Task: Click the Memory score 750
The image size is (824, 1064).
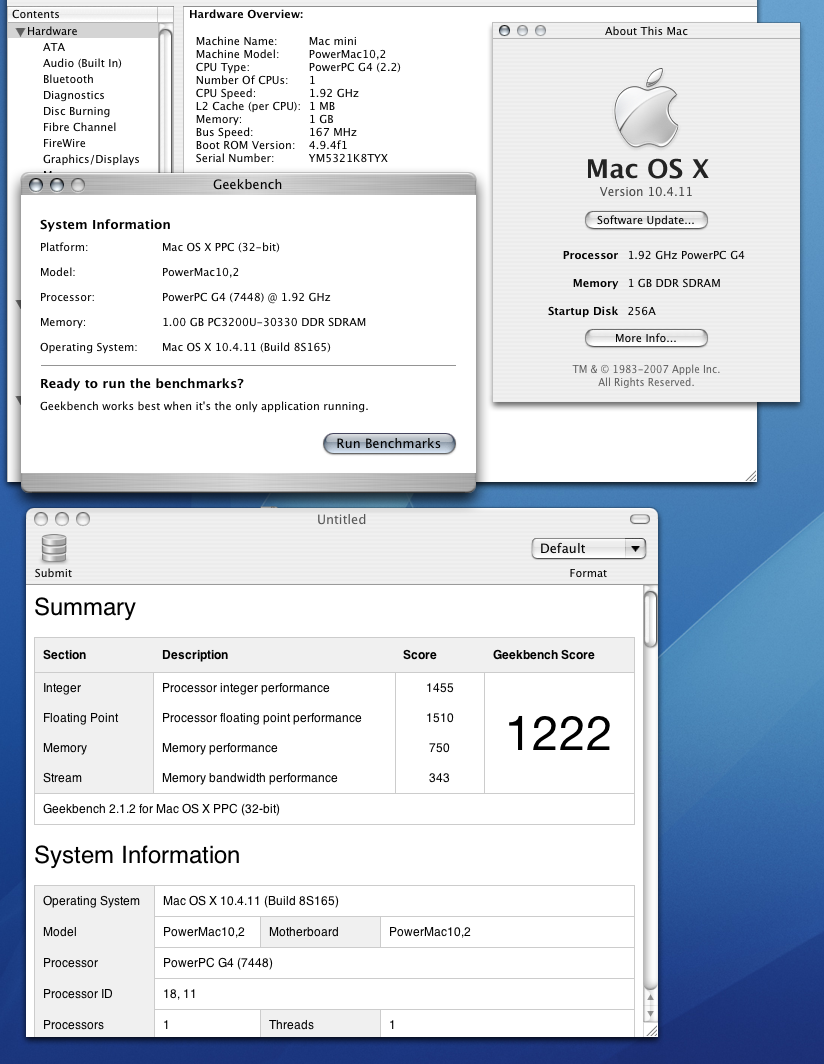Action: coord(439,748)
